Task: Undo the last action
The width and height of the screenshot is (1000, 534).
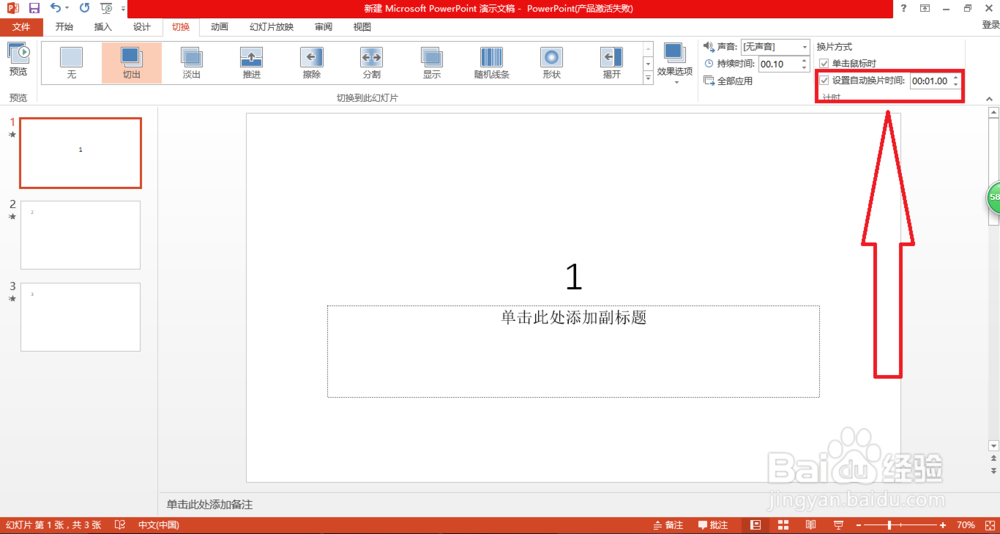Action: pyautogui.click(x=56, y=8)
